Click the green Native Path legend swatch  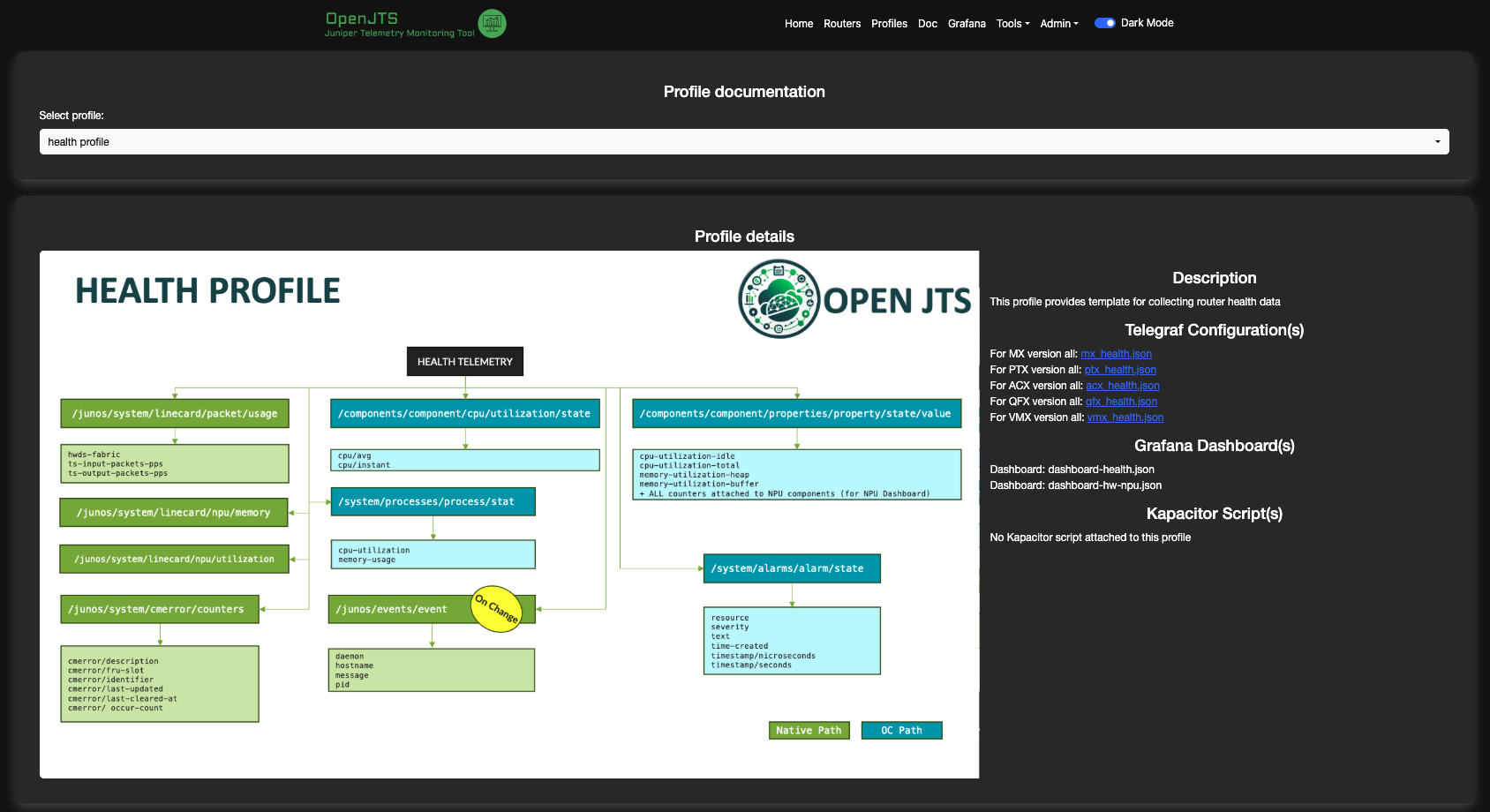point(809,731)
